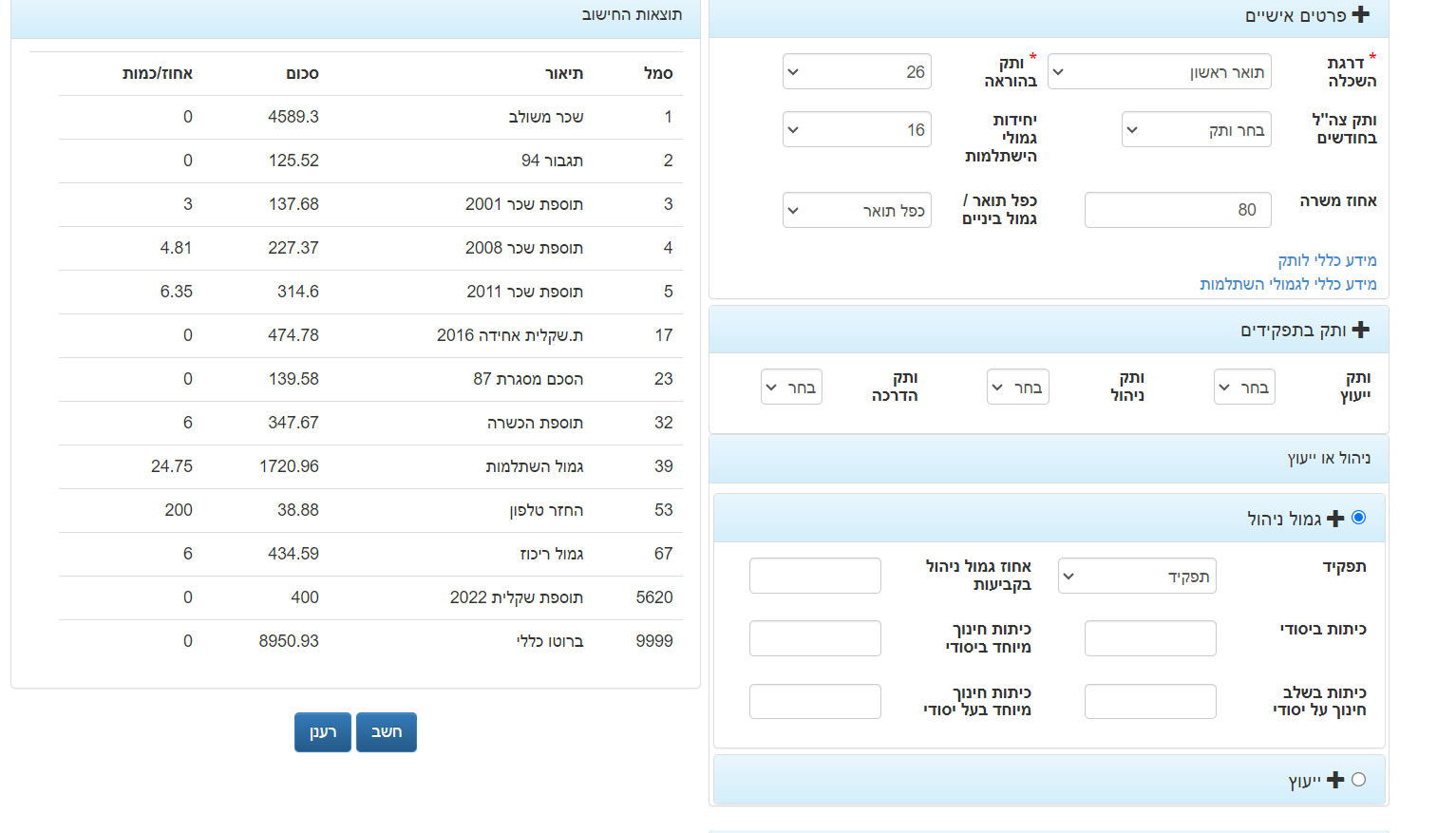Click the חשב button
Image resolution: width=1456 pixels, height=833 pixels.
coord(387,732)
